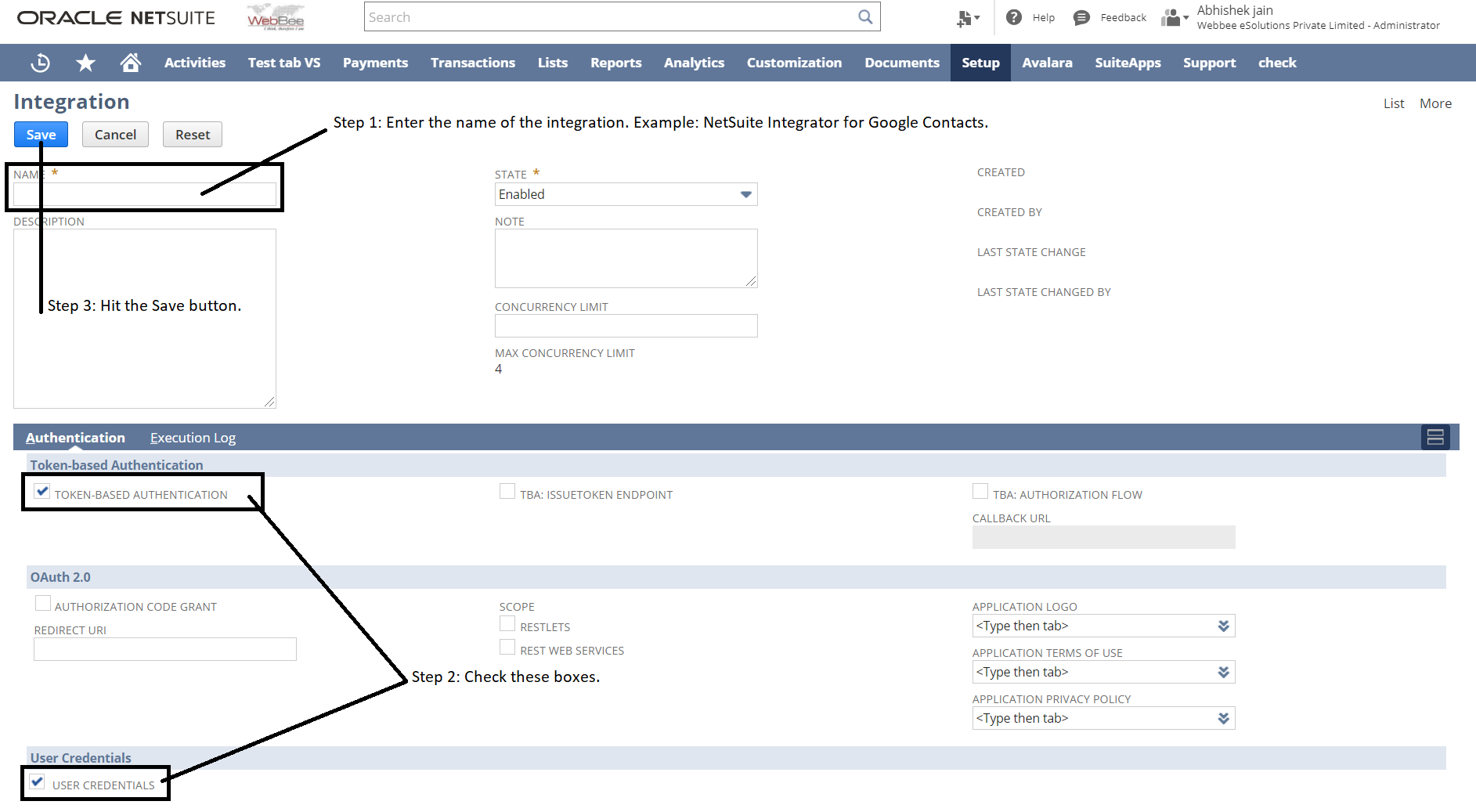
Task: Focus the global Search box
Action: click(x=622, y=16)
